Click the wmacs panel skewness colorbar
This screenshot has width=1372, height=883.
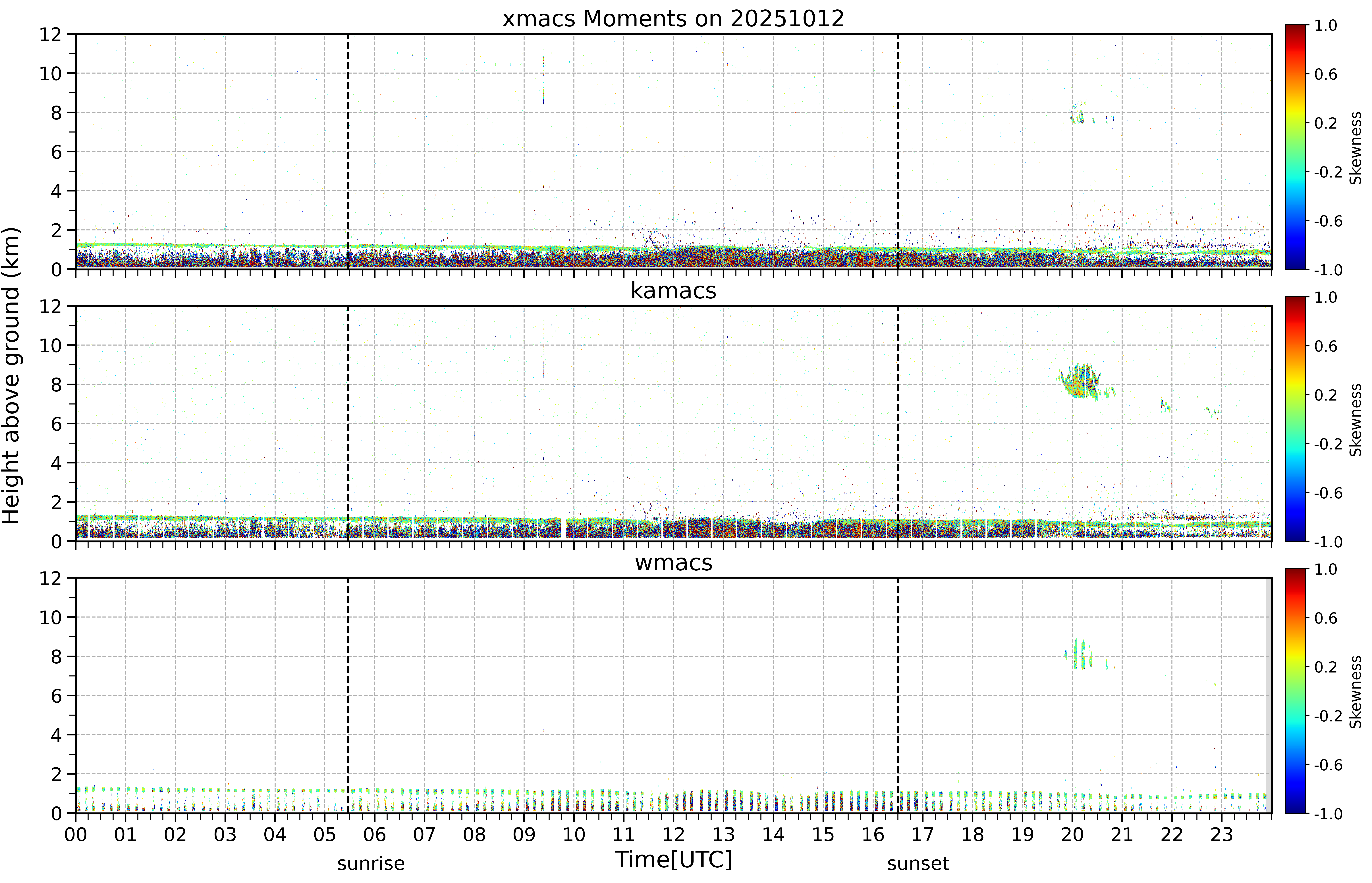click(1295, 691)
